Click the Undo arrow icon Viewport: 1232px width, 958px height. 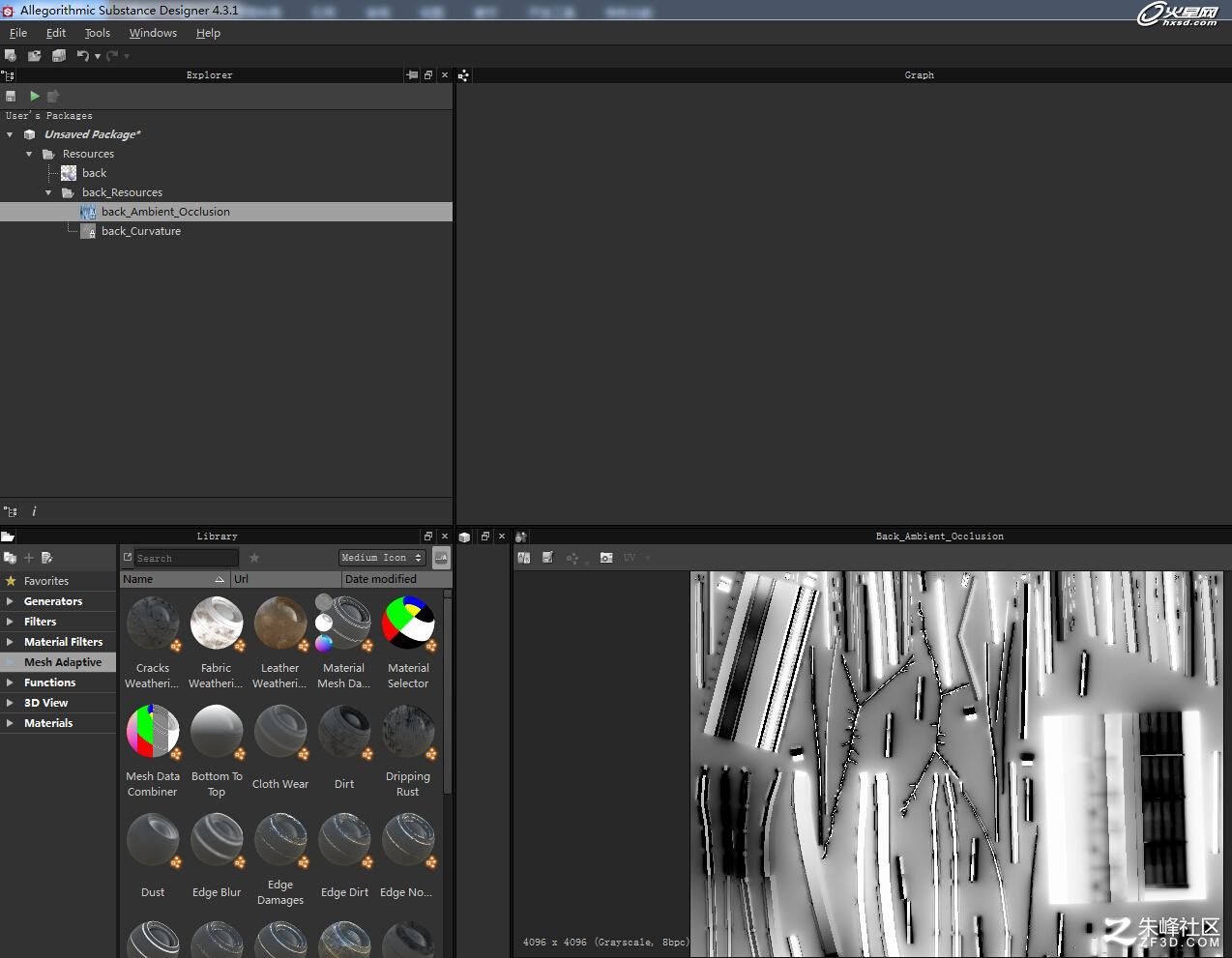pyautogui.click(x=83, y=56)
